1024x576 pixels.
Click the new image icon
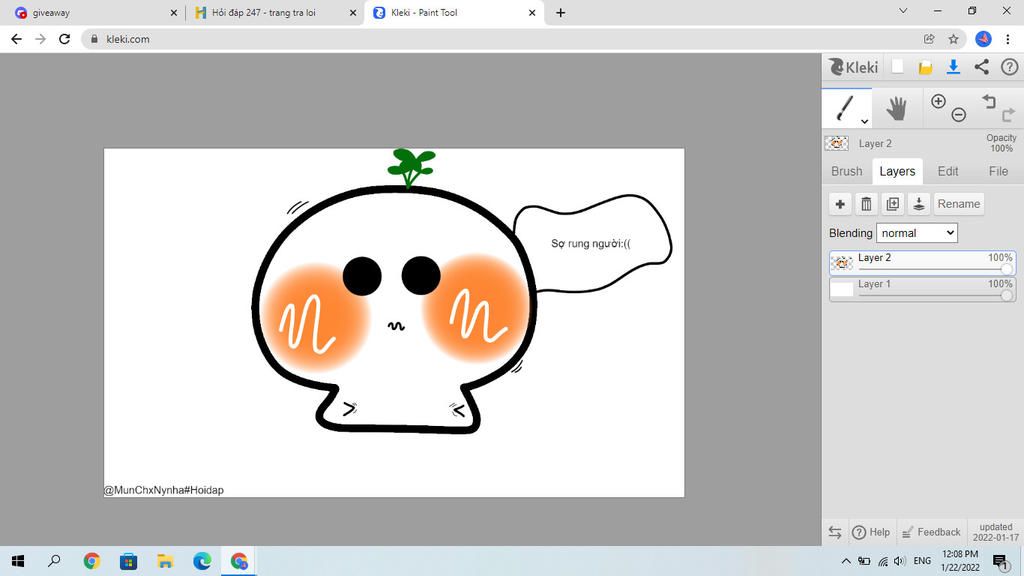click(898, 67)
